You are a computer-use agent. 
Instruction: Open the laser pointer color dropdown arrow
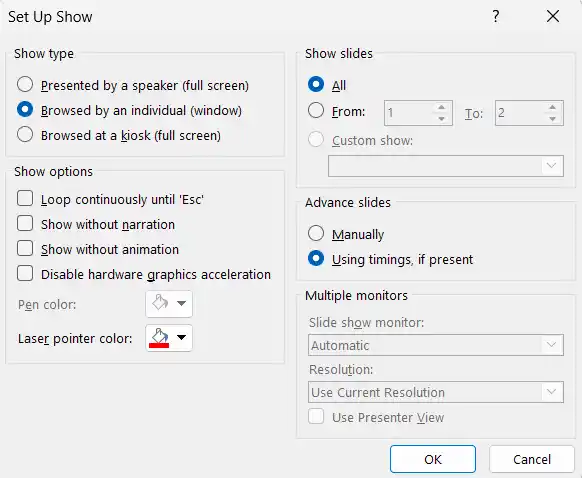click(182, 337)
